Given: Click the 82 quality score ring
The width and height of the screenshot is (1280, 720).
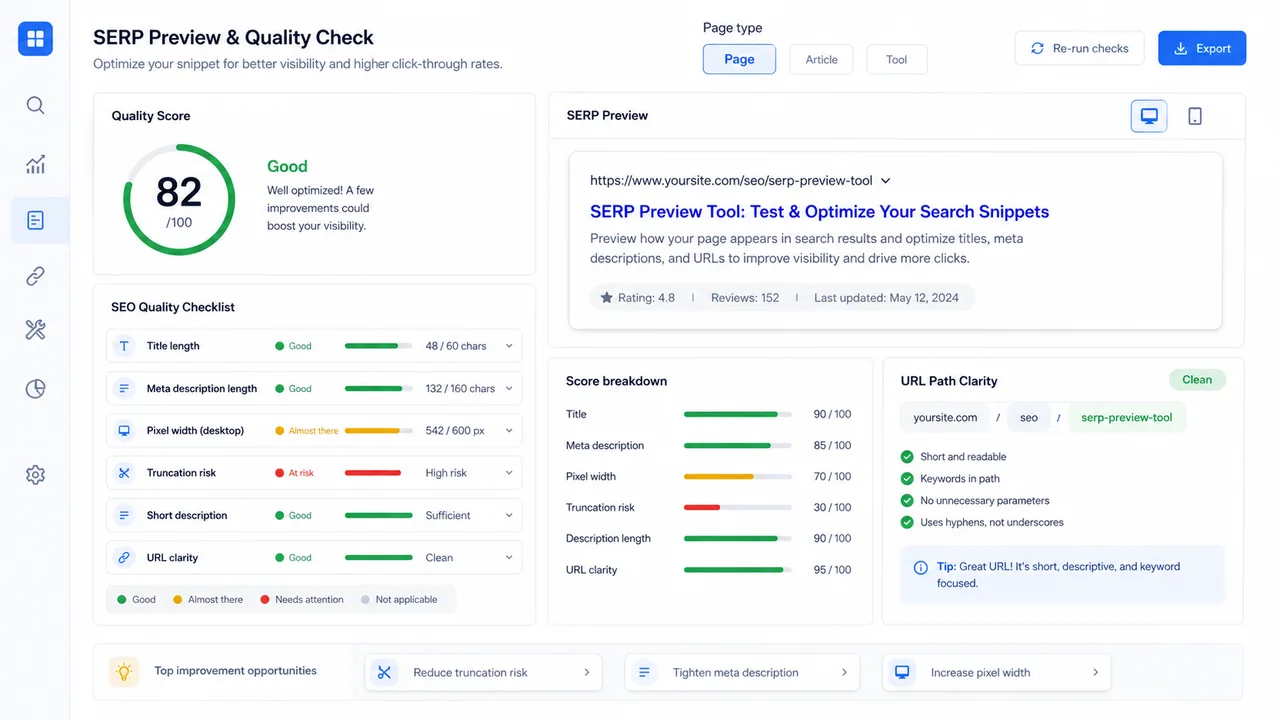Looking at the screenshot, I should [179, 199].
